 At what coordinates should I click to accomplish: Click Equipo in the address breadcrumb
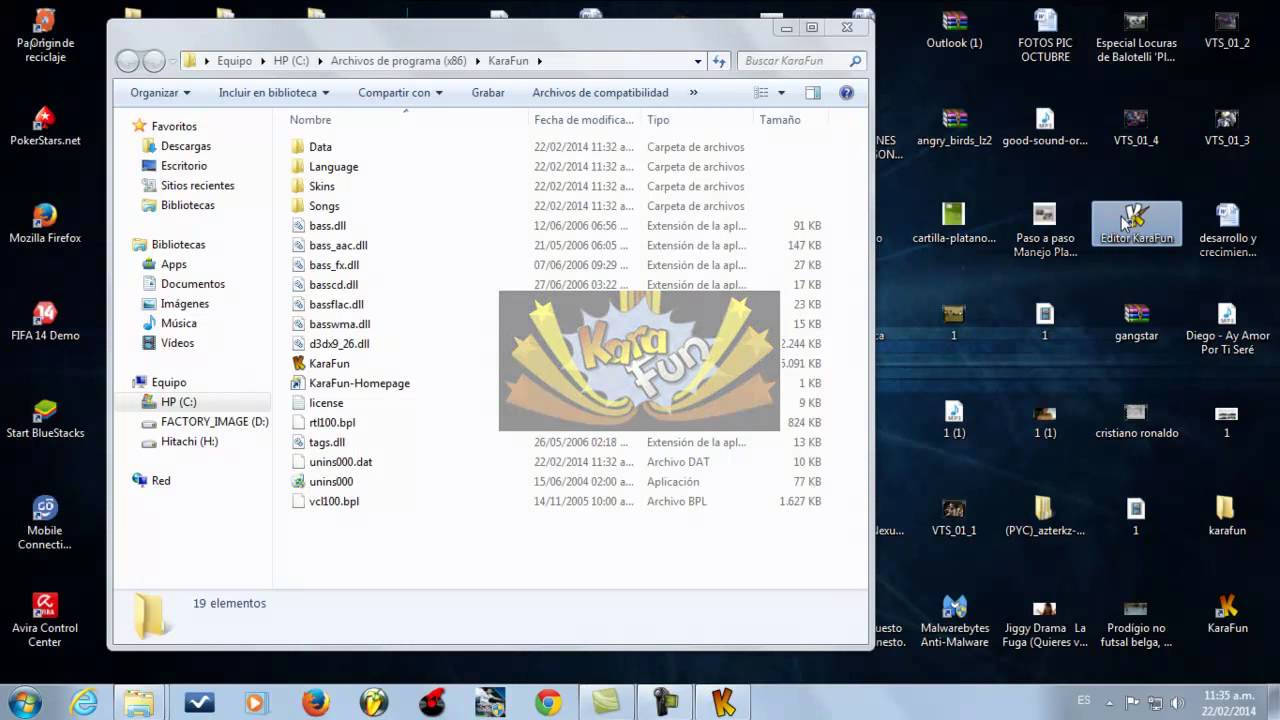[x=234, y=61]
